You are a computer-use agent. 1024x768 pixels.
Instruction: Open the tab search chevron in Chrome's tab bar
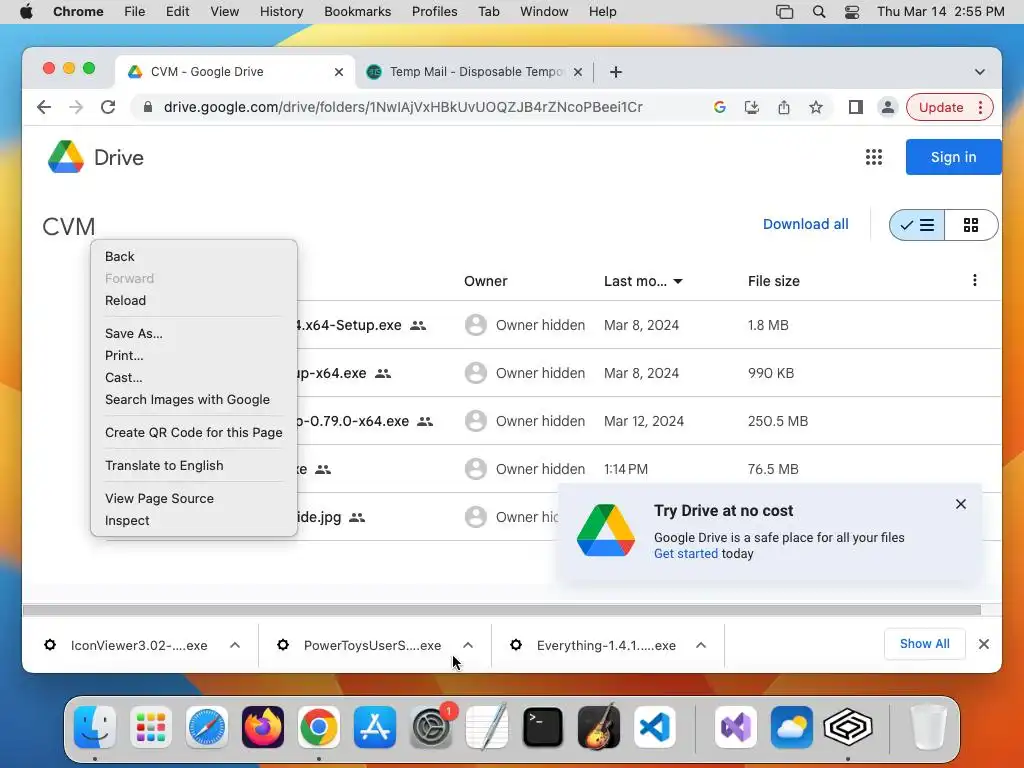click(x=980, y=72)
